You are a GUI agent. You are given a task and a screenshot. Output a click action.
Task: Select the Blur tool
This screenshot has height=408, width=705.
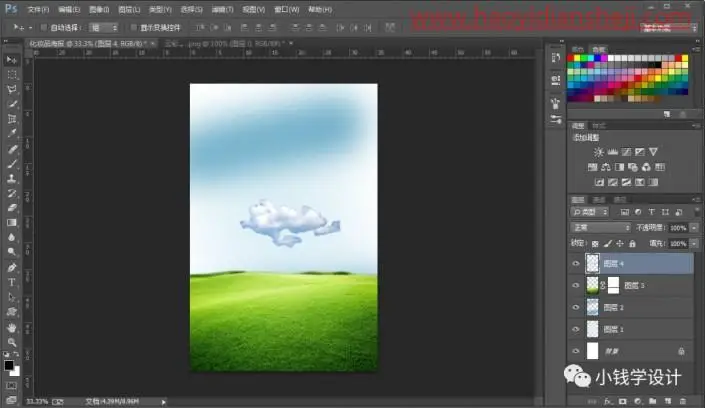[12, 237]
